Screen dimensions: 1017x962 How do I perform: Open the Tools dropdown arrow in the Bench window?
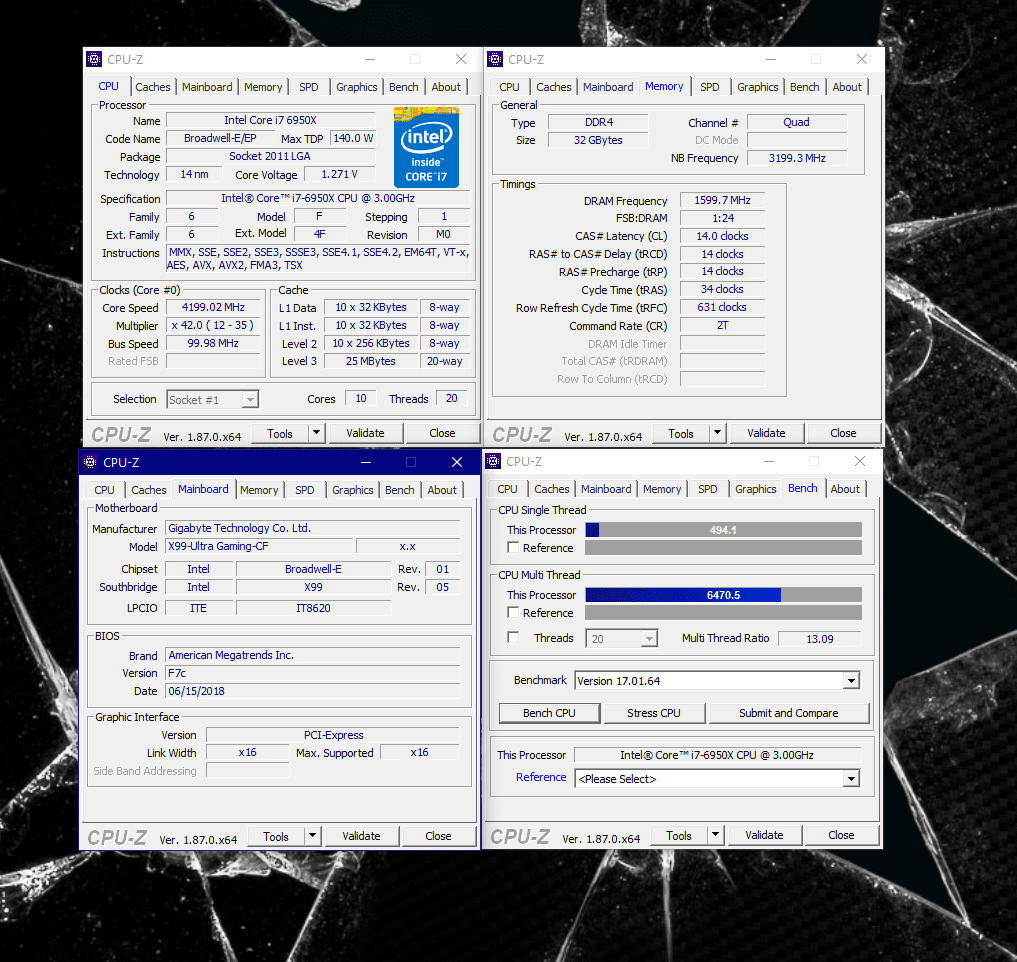coord(715,835)
